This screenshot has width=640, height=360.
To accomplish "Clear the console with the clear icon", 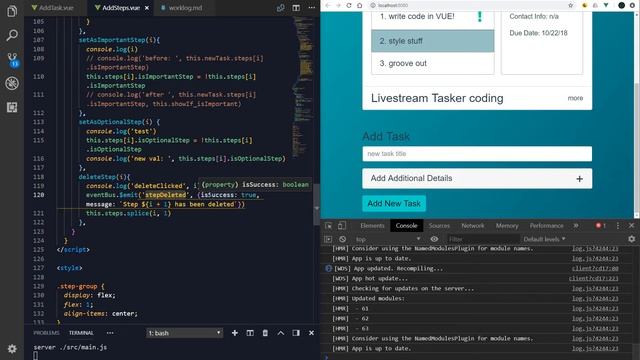I will (x=342, y=239).
